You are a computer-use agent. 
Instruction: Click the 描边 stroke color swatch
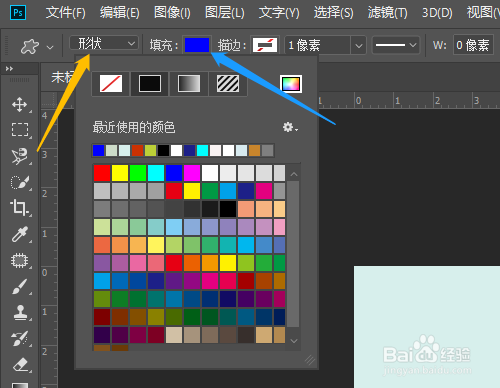[x=265, y=45]
